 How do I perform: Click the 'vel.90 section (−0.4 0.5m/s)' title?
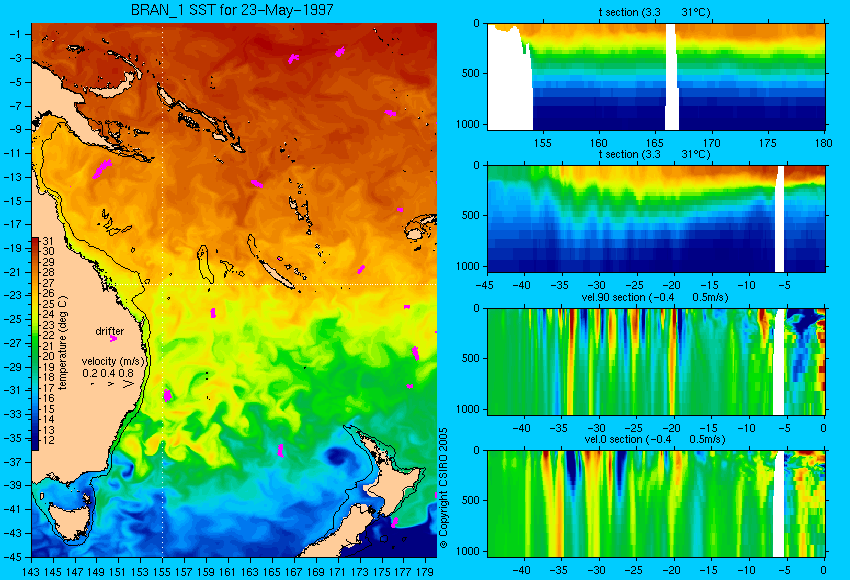coord(655,297)
